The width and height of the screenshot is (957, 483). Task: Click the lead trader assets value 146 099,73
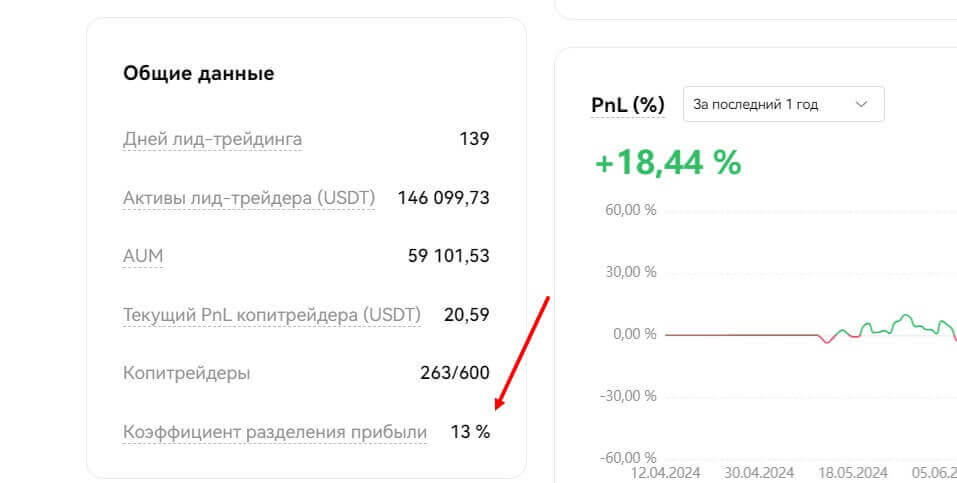443,198
